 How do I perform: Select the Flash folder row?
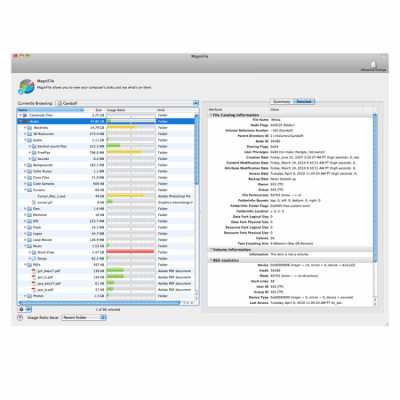106,227
